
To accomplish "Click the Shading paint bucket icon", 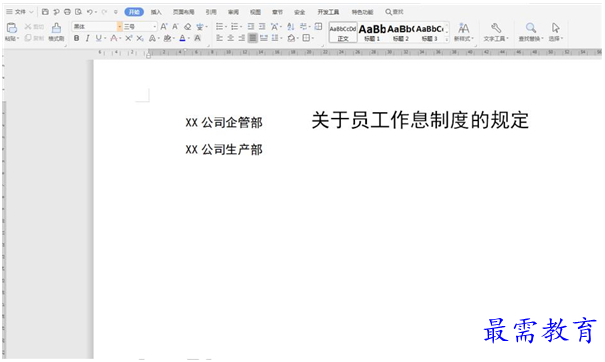I will point(291,38).
